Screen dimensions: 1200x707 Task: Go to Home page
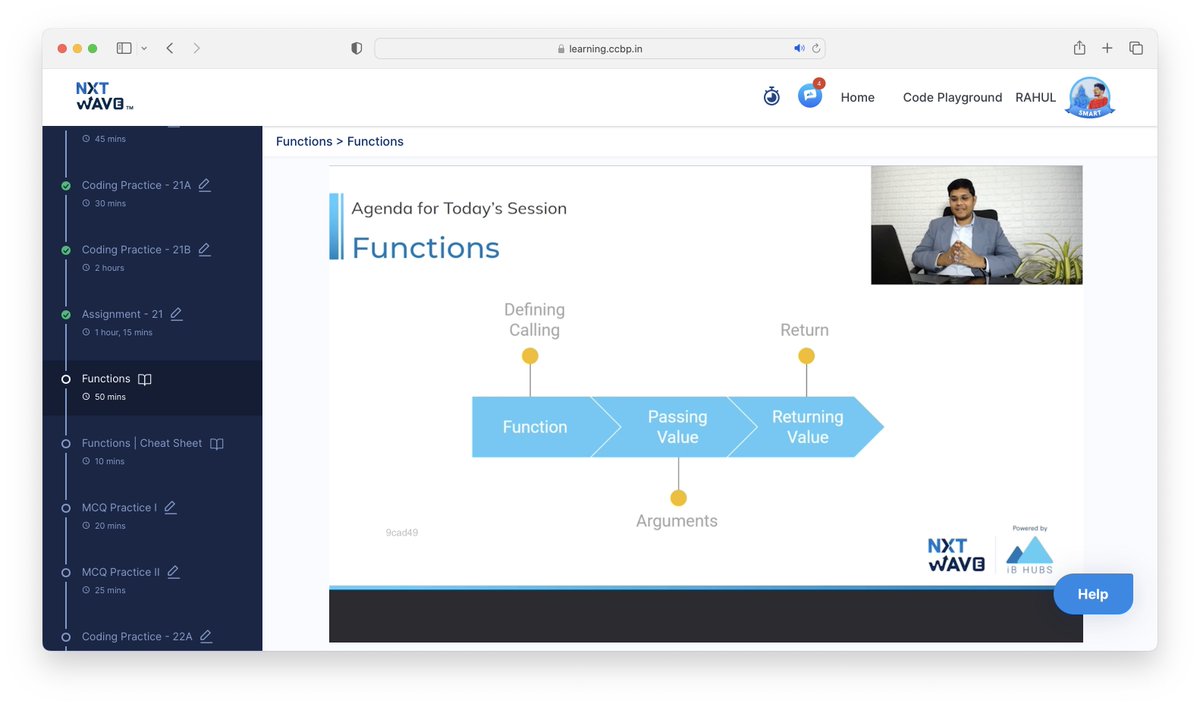[857, 97]
